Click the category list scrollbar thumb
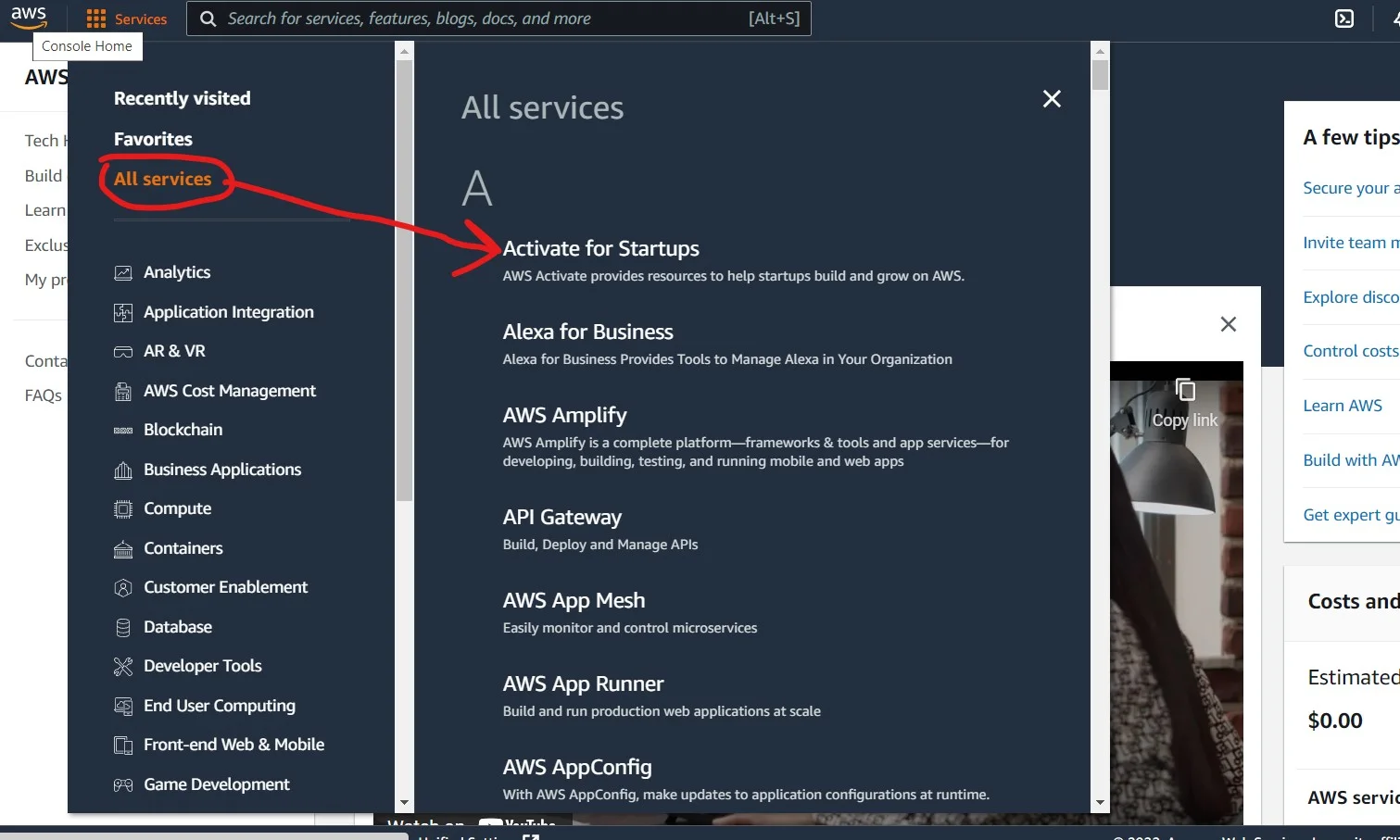The width and height of the screenshot is (1400, 840). [x=404, y=282]
